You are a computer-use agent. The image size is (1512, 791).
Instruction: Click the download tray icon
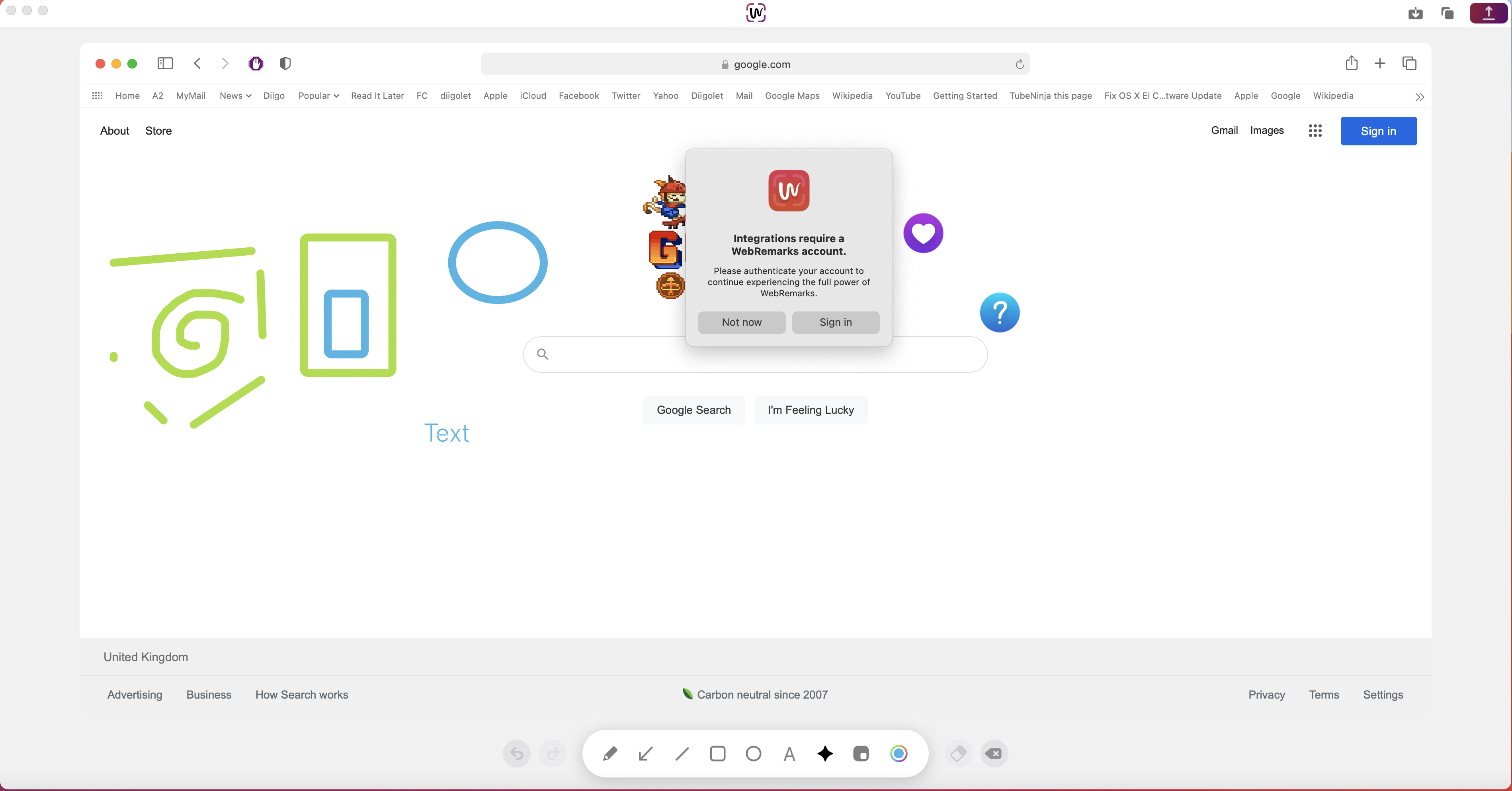pos(1415,13)
